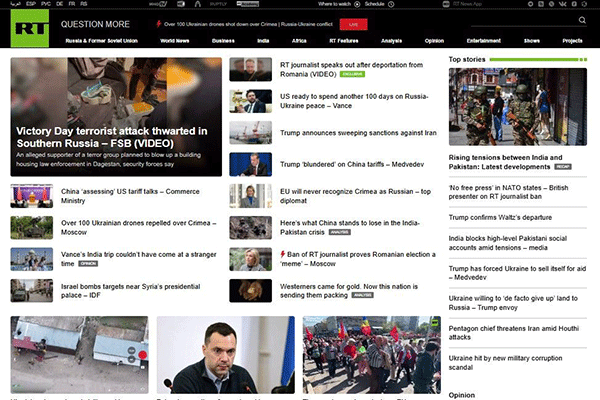Open Shows section
The height and width of the screenshot is (400, 600).
pyautogui.click(x=532, y=41)
